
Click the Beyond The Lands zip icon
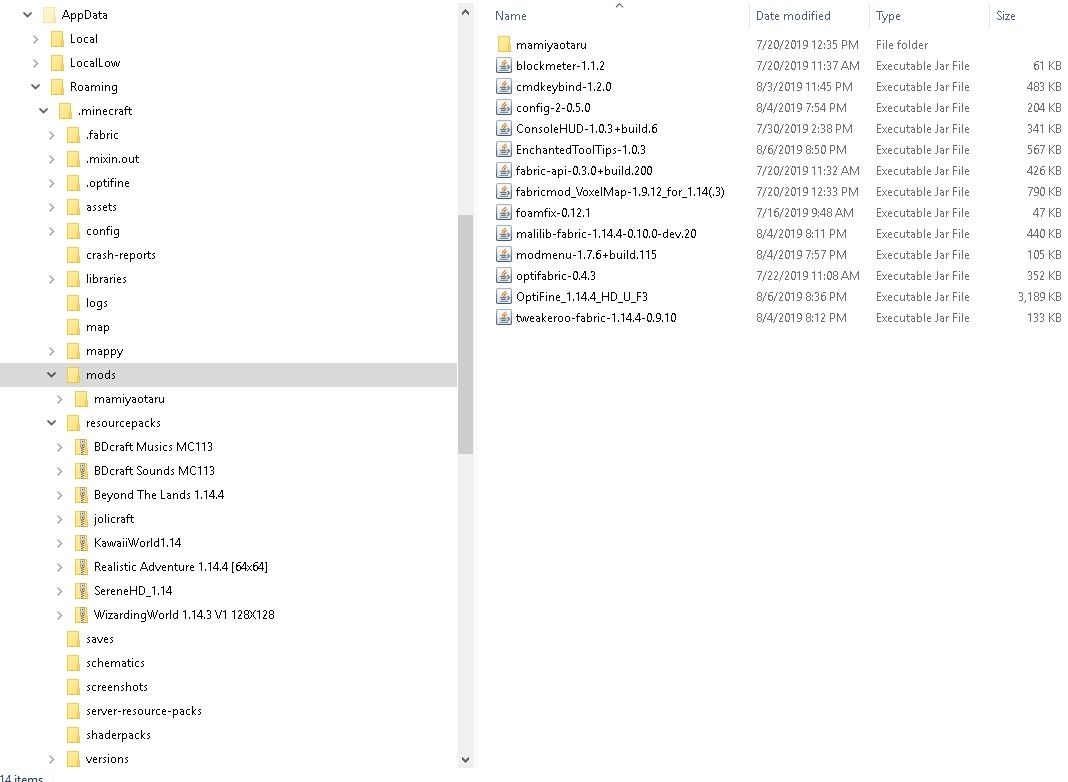click(81, 495)
